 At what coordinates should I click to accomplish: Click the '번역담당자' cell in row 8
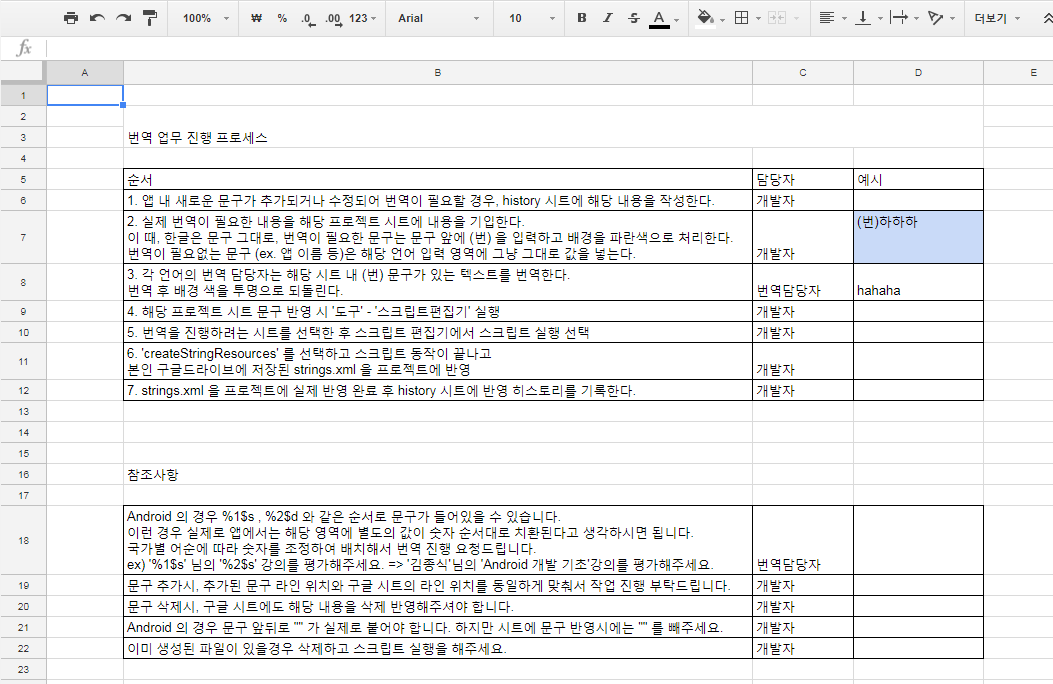click(803, 282)
